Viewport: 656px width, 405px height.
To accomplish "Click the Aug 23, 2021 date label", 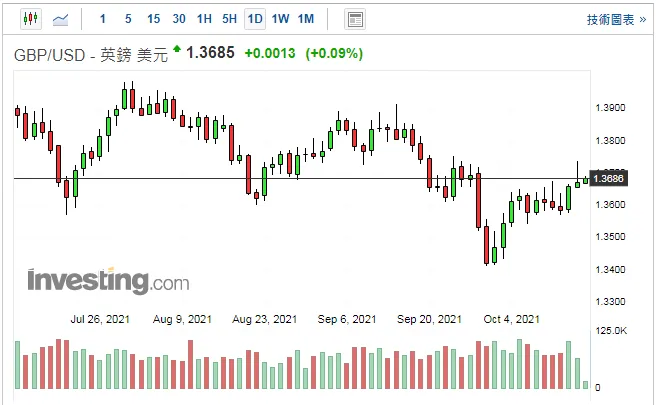I will [264, 319].
